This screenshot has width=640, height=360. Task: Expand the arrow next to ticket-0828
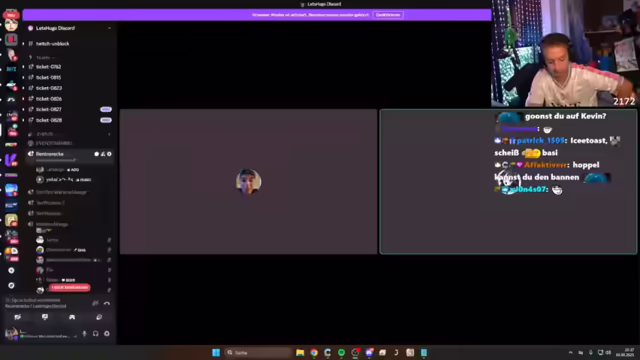[x=23, y=120]
